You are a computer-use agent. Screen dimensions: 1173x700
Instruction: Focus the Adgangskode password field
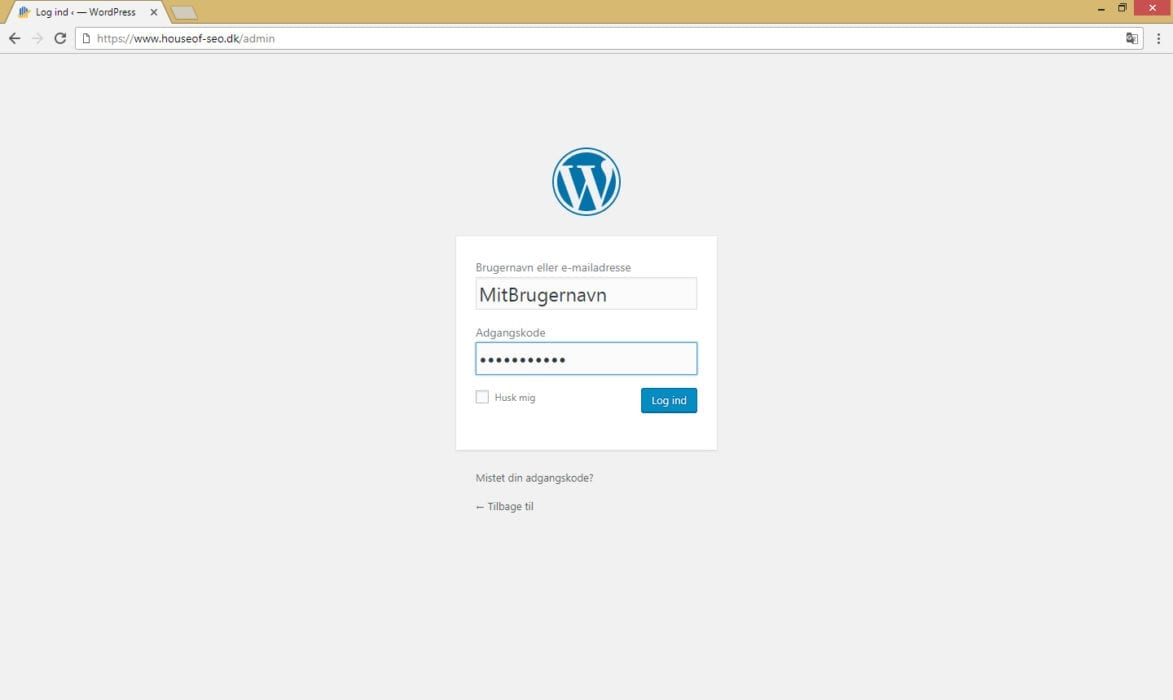(x=586, y=359)
